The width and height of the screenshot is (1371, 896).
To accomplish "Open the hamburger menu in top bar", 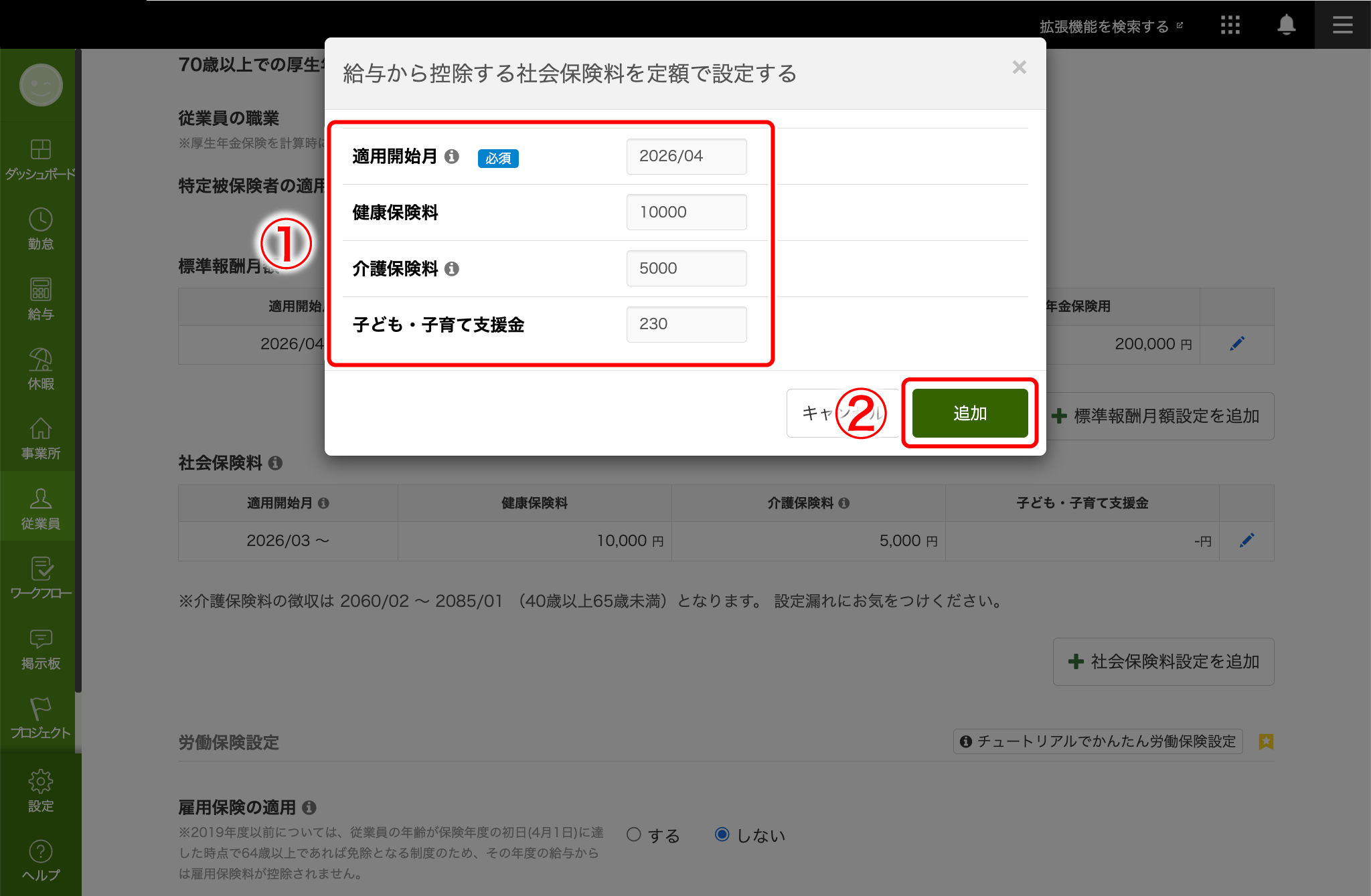I will (1342, 25).
